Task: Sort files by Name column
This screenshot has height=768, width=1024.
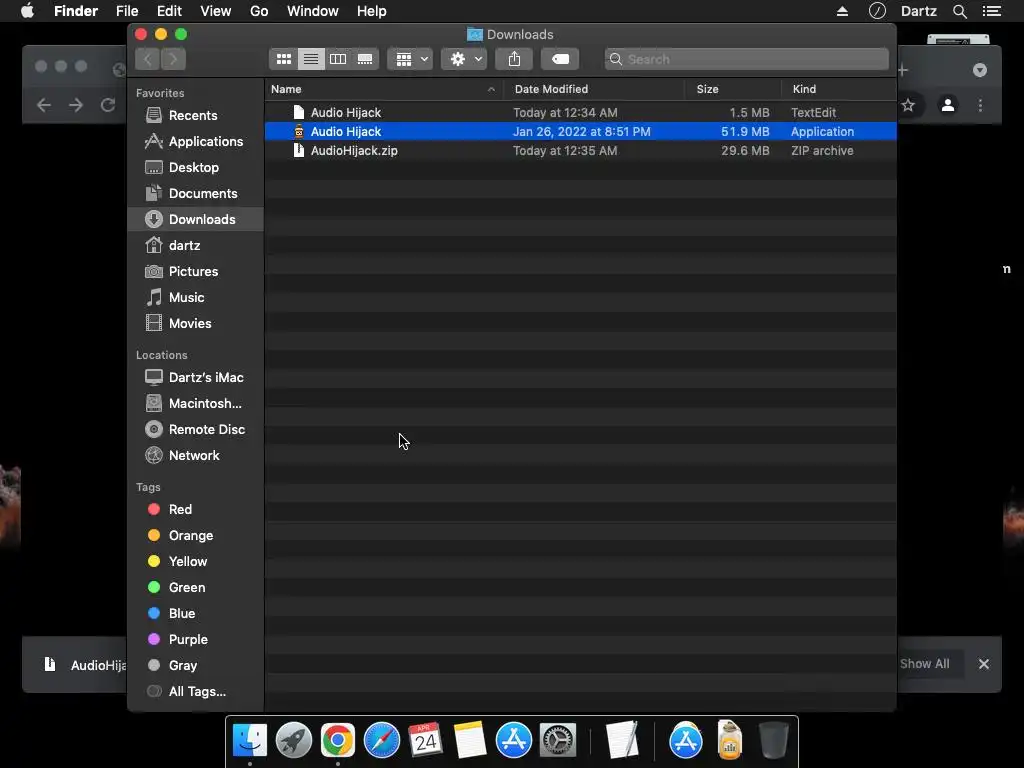Action: pos(383,89)
